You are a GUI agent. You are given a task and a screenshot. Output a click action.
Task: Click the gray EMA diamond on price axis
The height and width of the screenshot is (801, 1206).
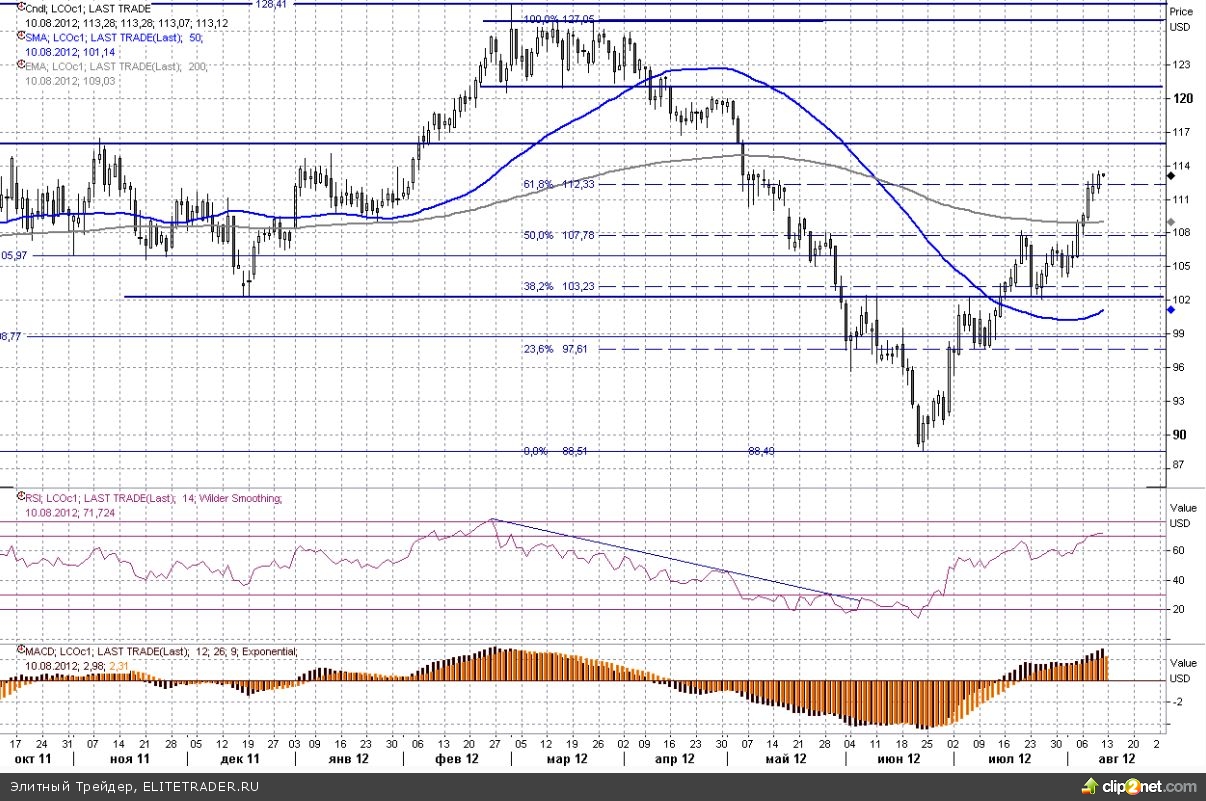click(x=1171, y=222)
